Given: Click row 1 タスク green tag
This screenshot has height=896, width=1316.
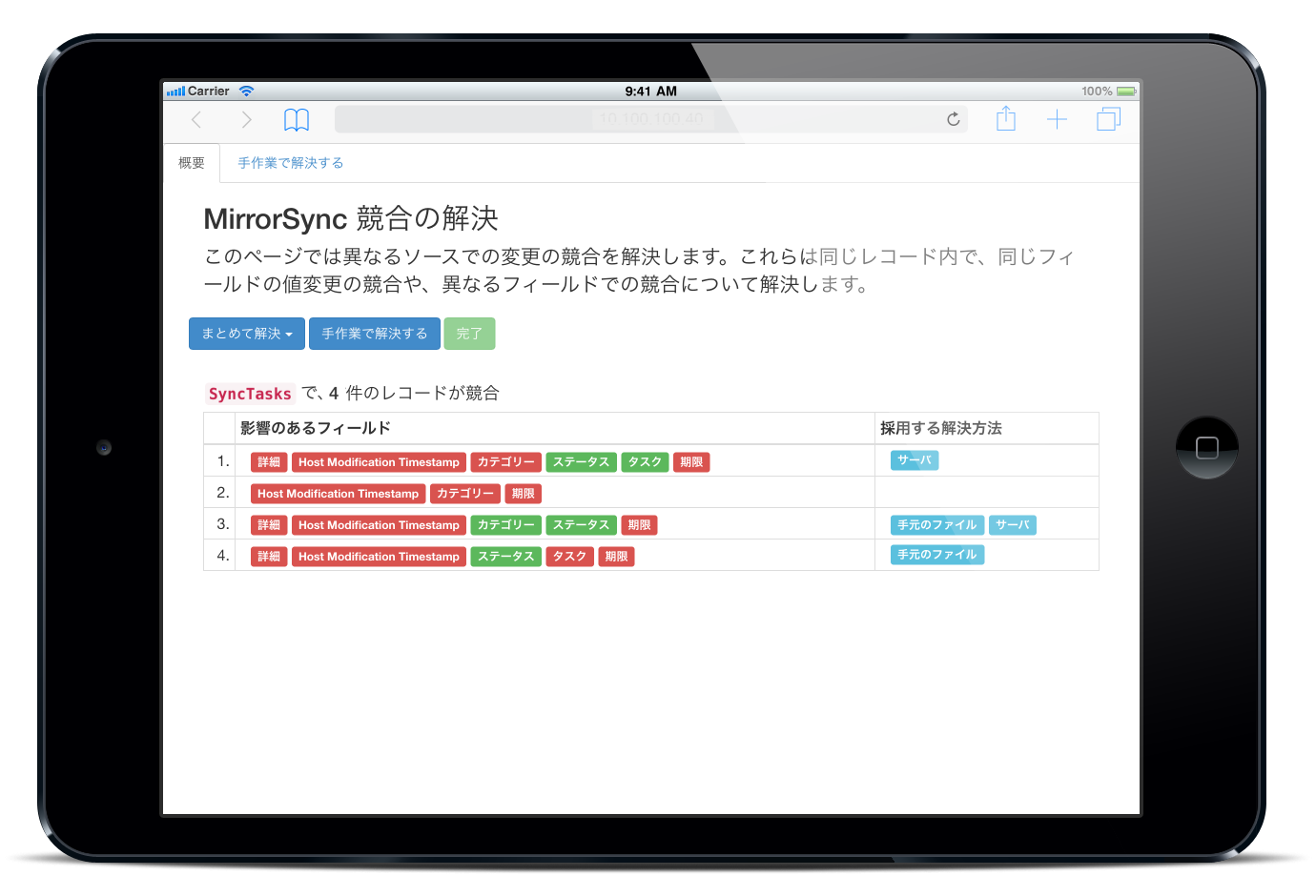Looking at the screenshot, I should pos(645,462).
